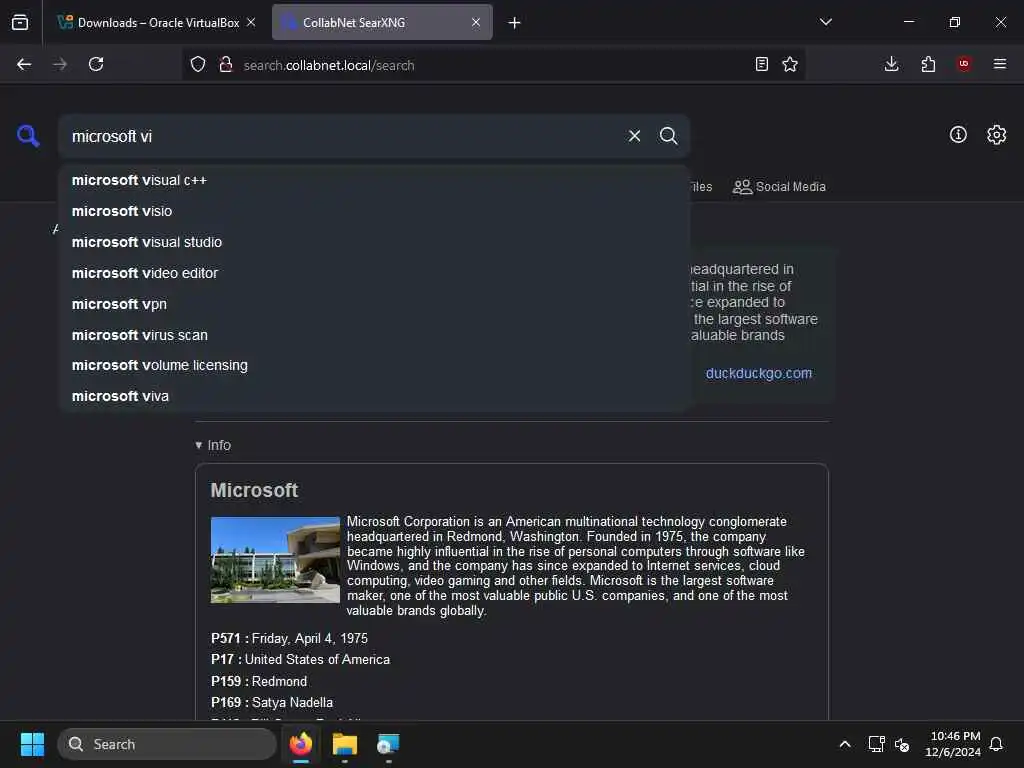1024x768 pixels.
Task: Click the P571 Friday, April 4, 1975 row
Action: click(289, 638)
